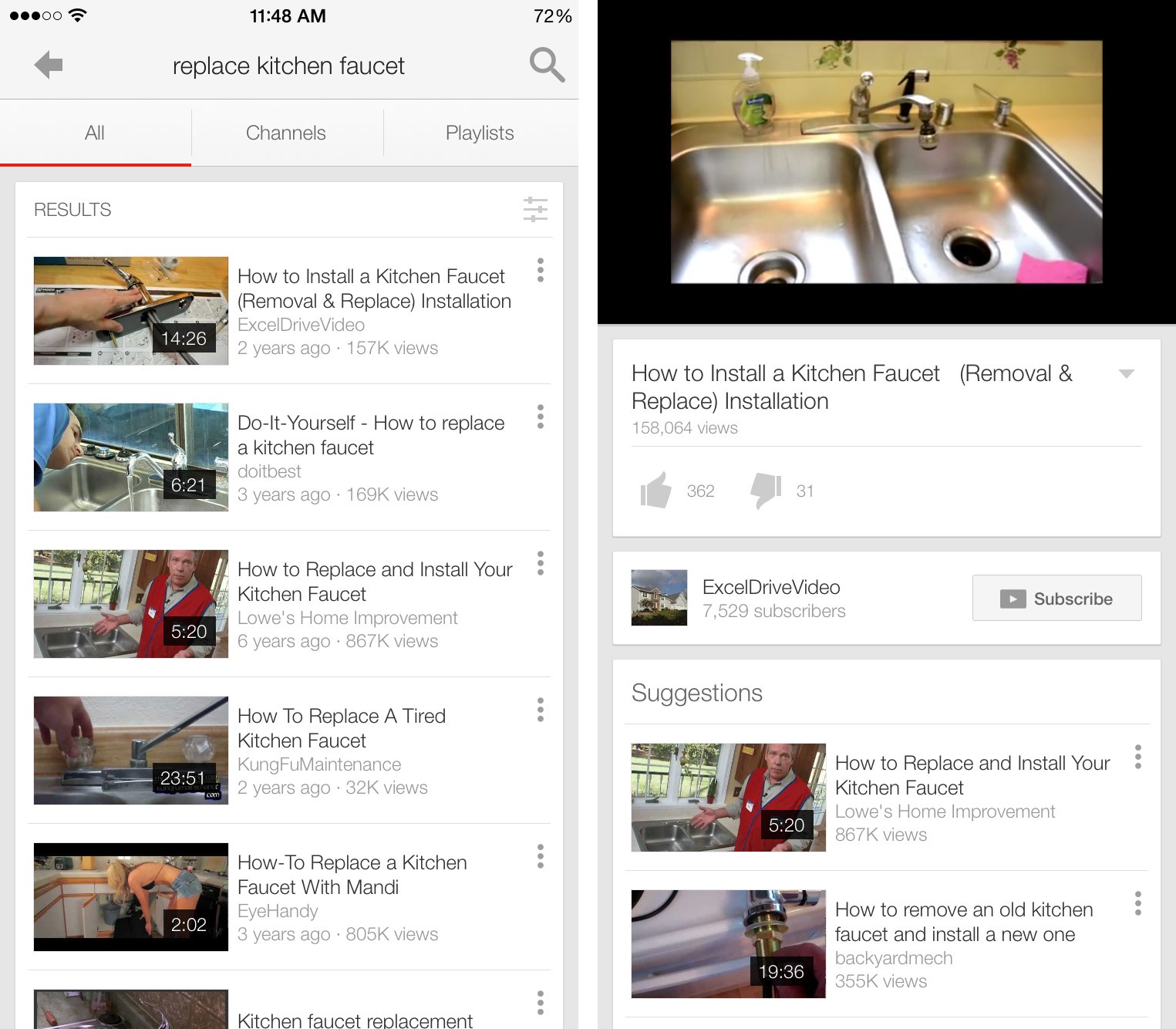Open How to Install a Kitchen Faucet result title
1176x1029 pixels.
[x=374, y=288]
